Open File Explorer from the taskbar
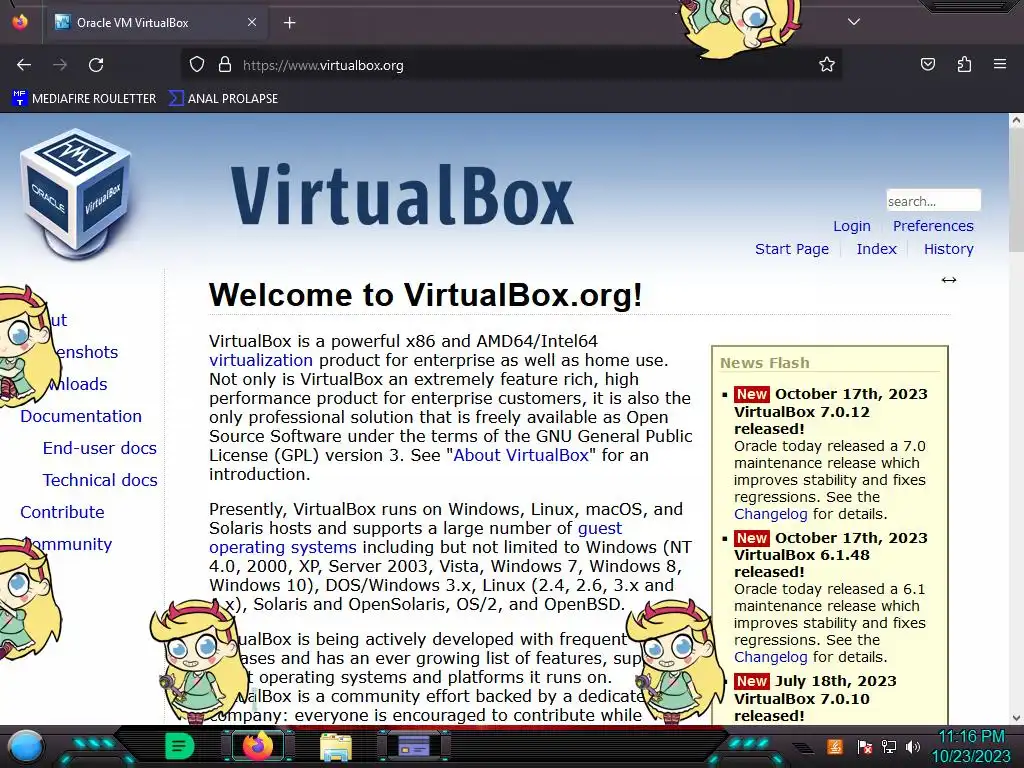Viewport: 1024px width, 768px height. point(336,746)
